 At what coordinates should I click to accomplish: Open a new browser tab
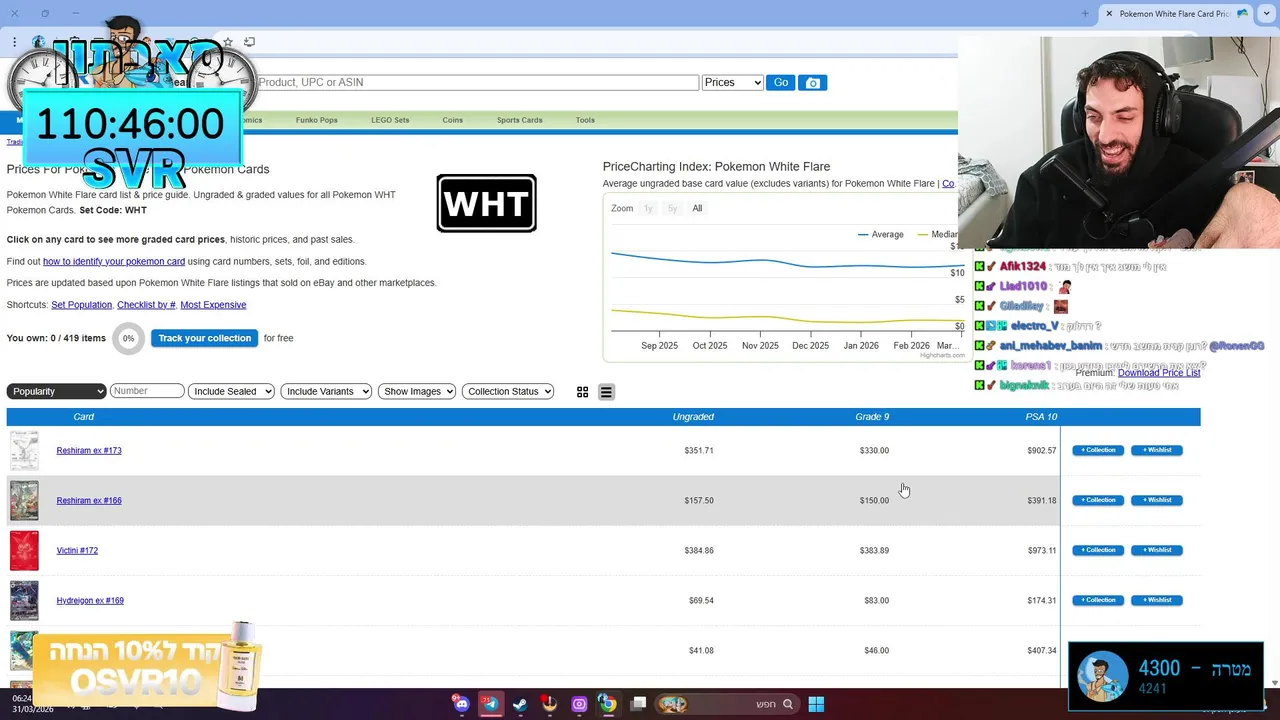pos(1085,13)
